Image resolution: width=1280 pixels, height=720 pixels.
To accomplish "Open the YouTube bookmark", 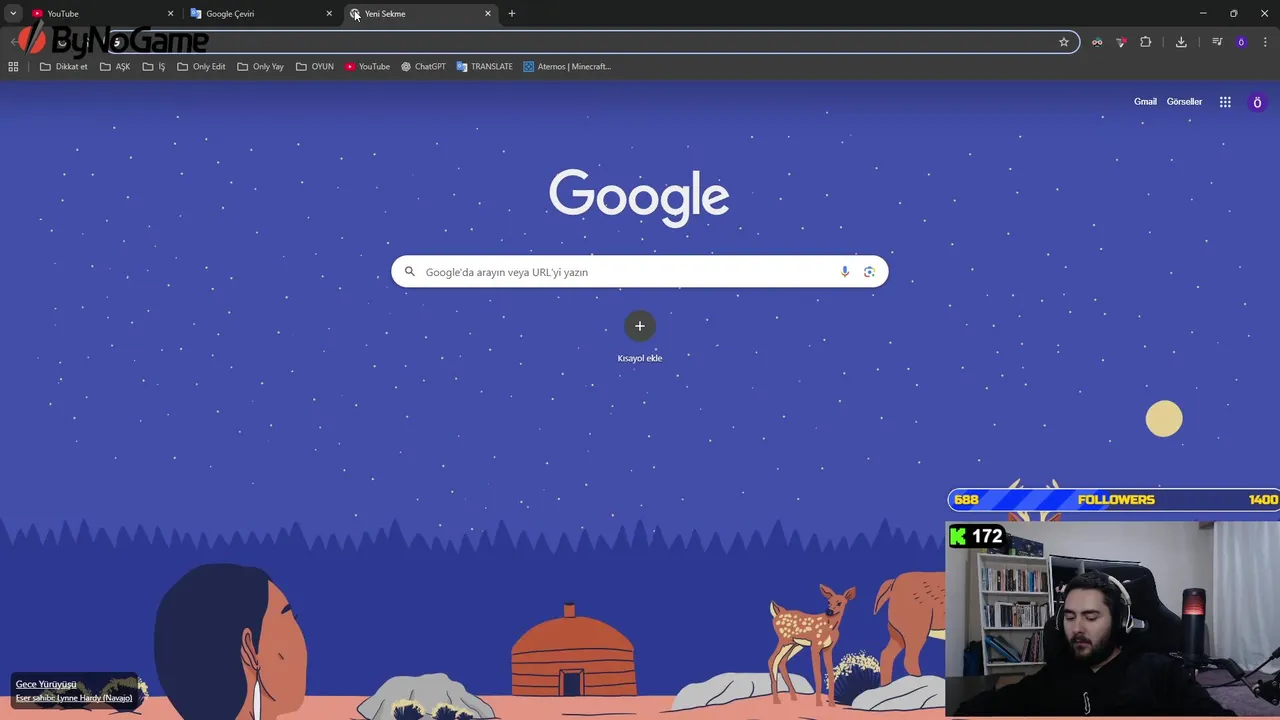I will (367, 67).
